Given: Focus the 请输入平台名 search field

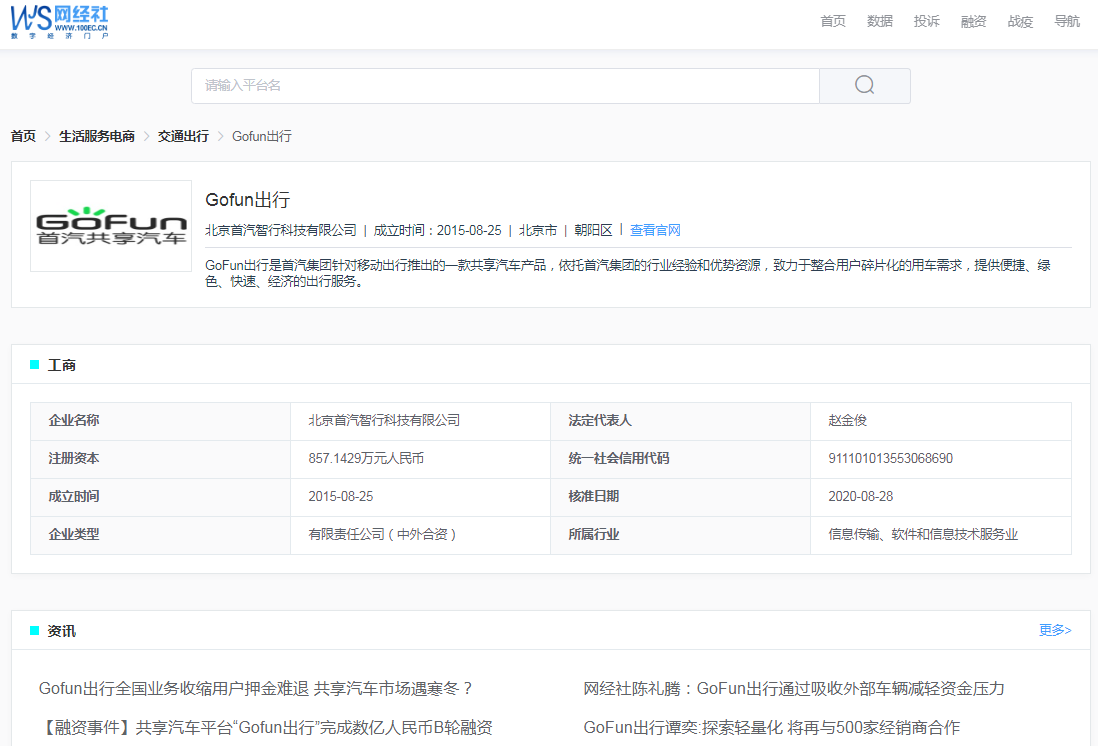Looking at the screenshot, I should click(505, 85).
